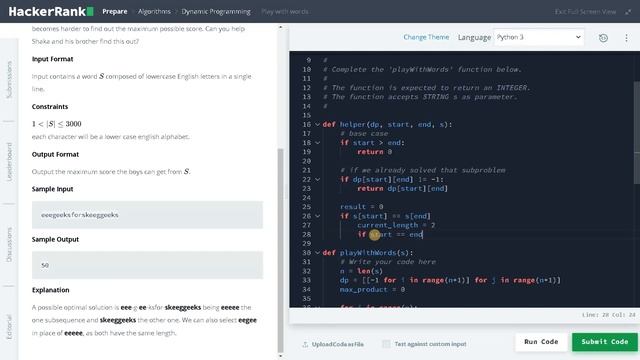Click the problem description scrollbar
Viewport: 640px width, 360px height.
(x=280, y=250)
